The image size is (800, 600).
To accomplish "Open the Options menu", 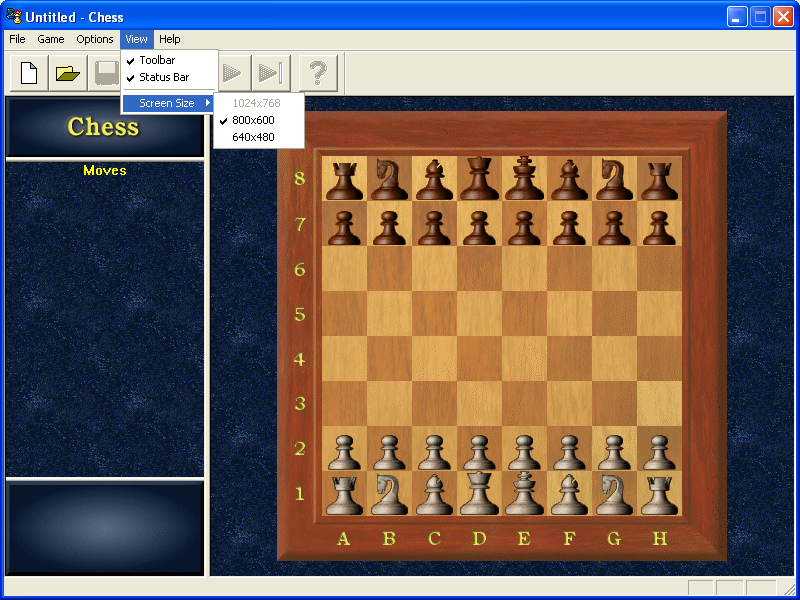I will coord(94,39).
